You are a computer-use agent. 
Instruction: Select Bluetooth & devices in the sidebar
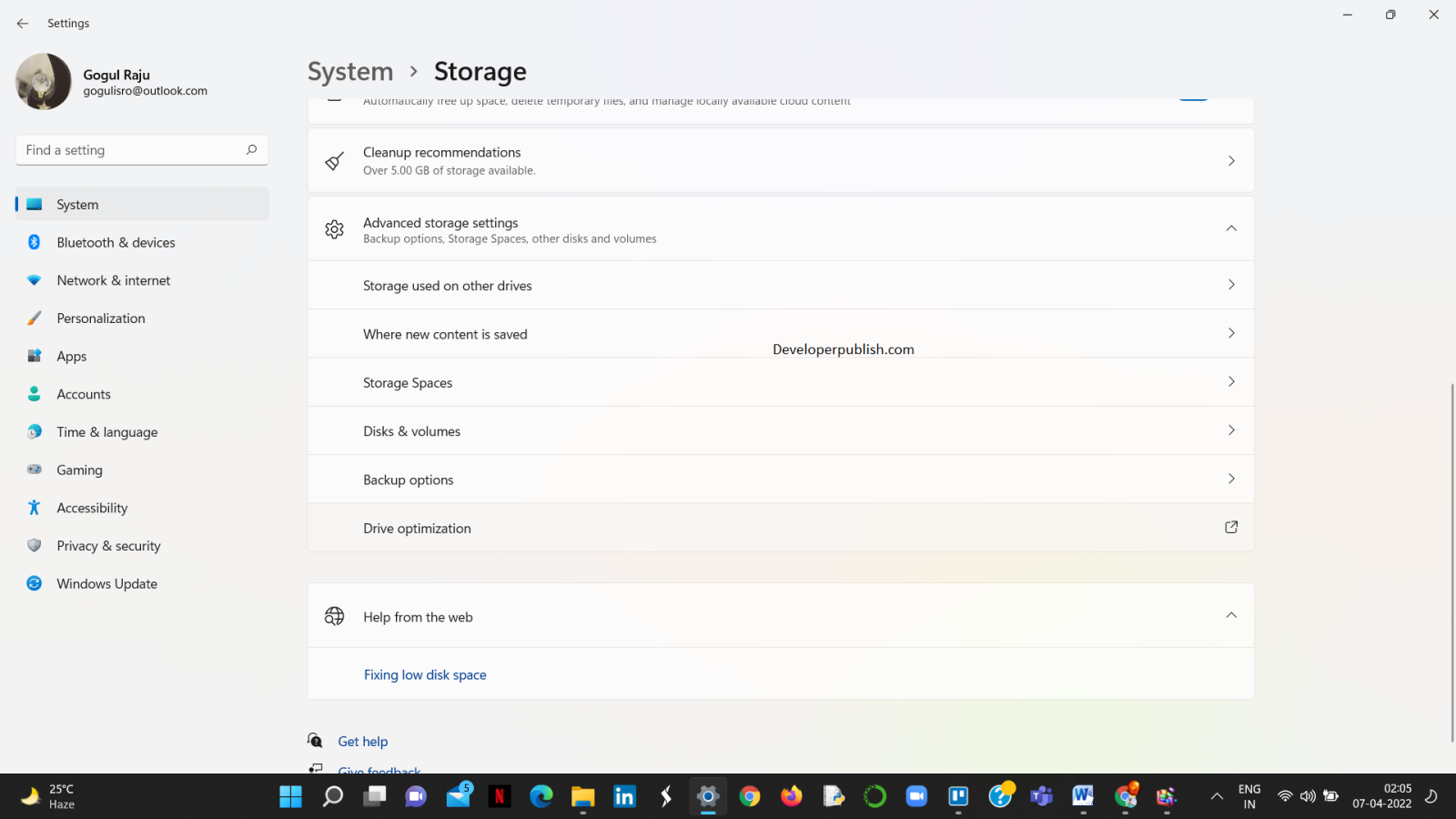116,242
